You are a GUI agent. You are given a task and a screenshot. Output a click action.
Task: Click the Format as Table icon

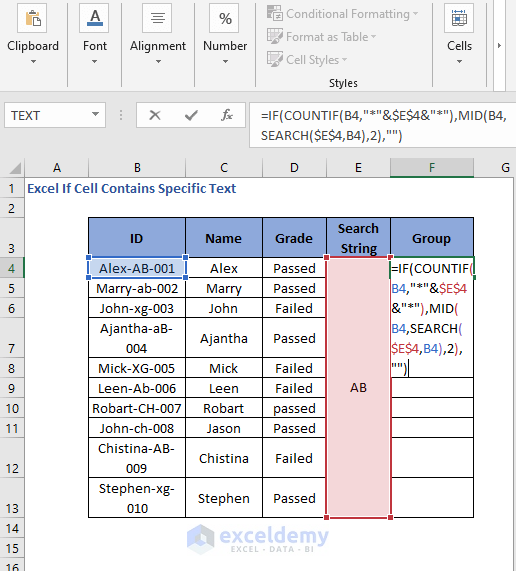[275, 36]
